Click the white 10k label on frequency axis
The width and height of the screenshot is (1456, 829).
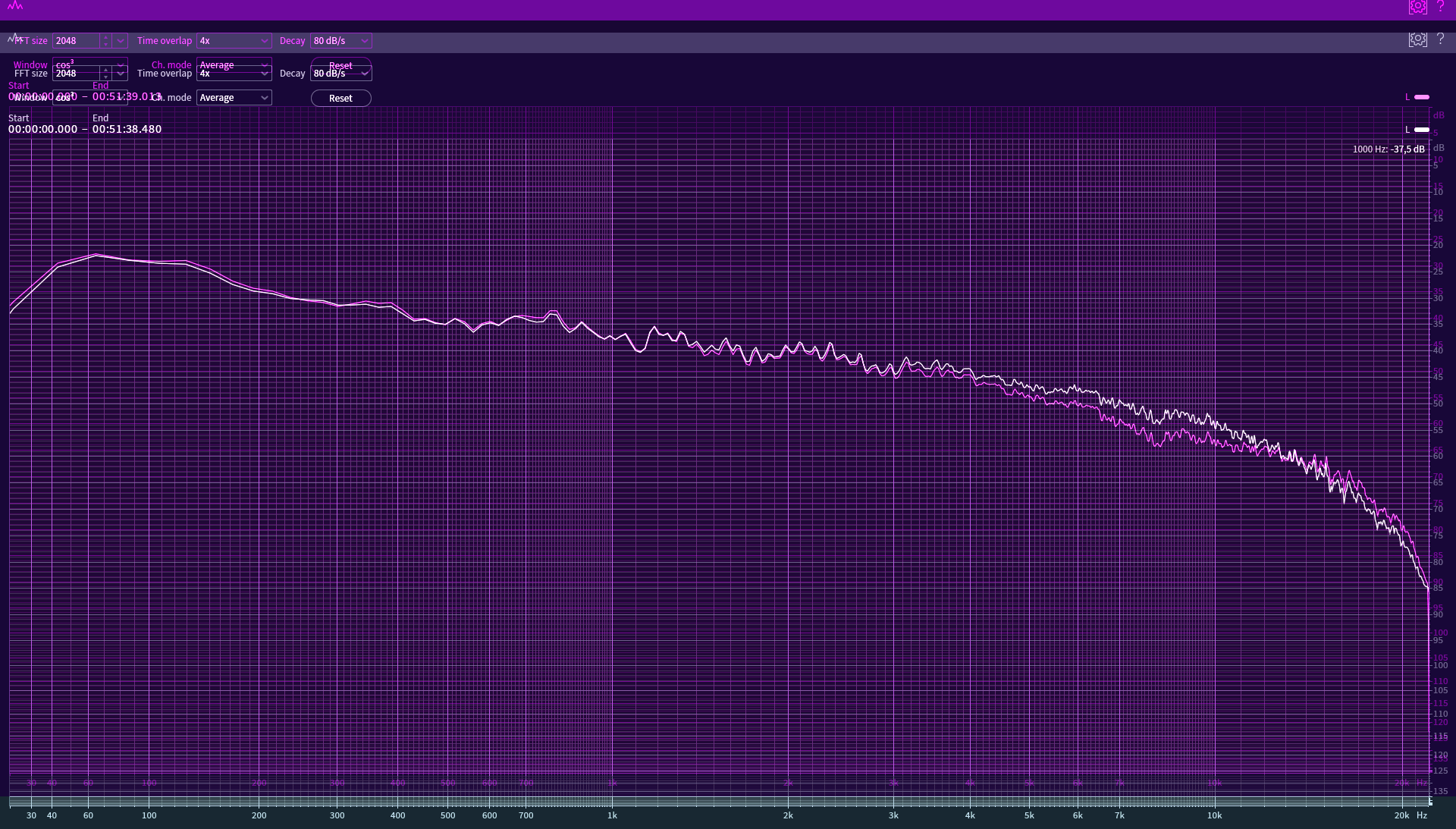point(1214,815)
